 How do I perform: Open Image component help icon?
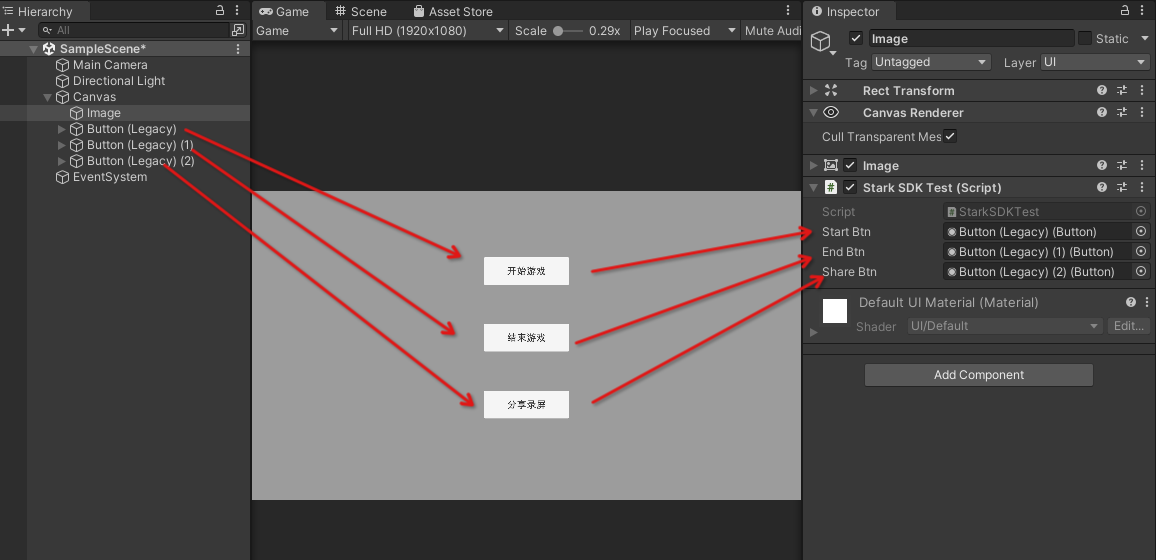(1101, 166)
